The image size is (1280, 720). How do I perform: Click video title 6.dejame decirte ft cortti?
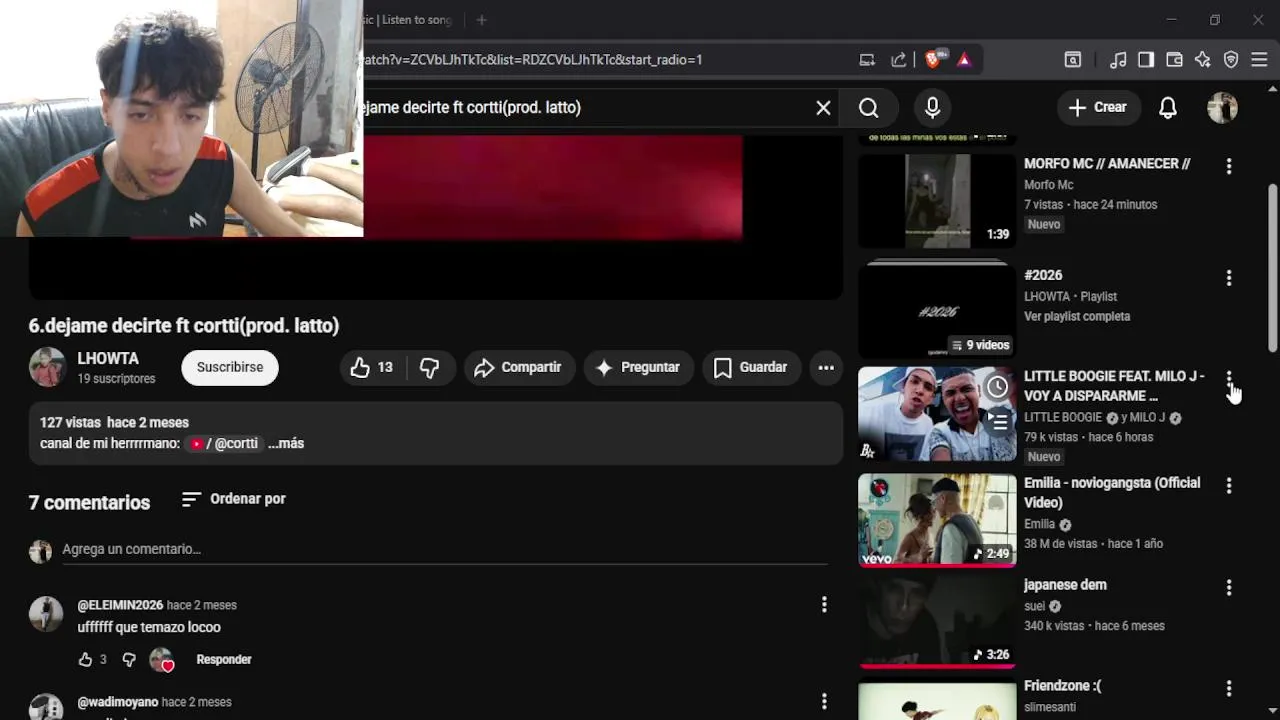point(184,326)
